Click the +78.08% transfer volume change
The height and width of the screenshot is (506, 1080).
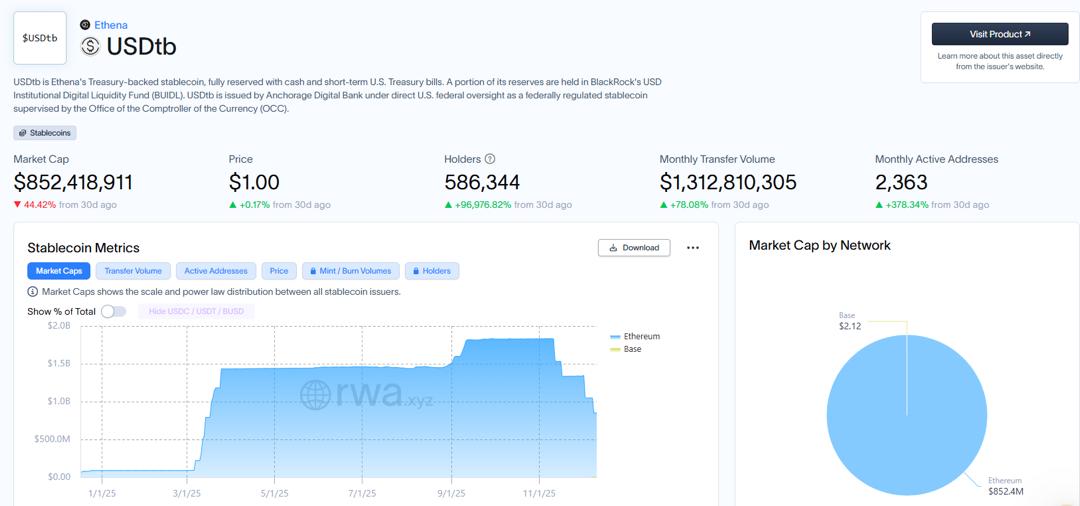coord(684,204)
